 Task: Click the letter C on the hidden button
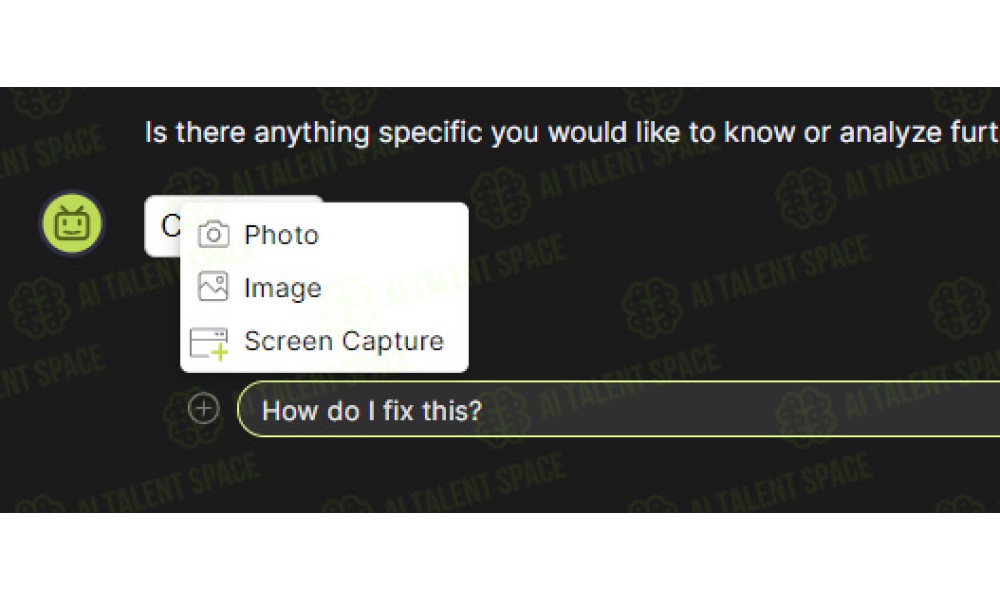(x=170, y=226)
